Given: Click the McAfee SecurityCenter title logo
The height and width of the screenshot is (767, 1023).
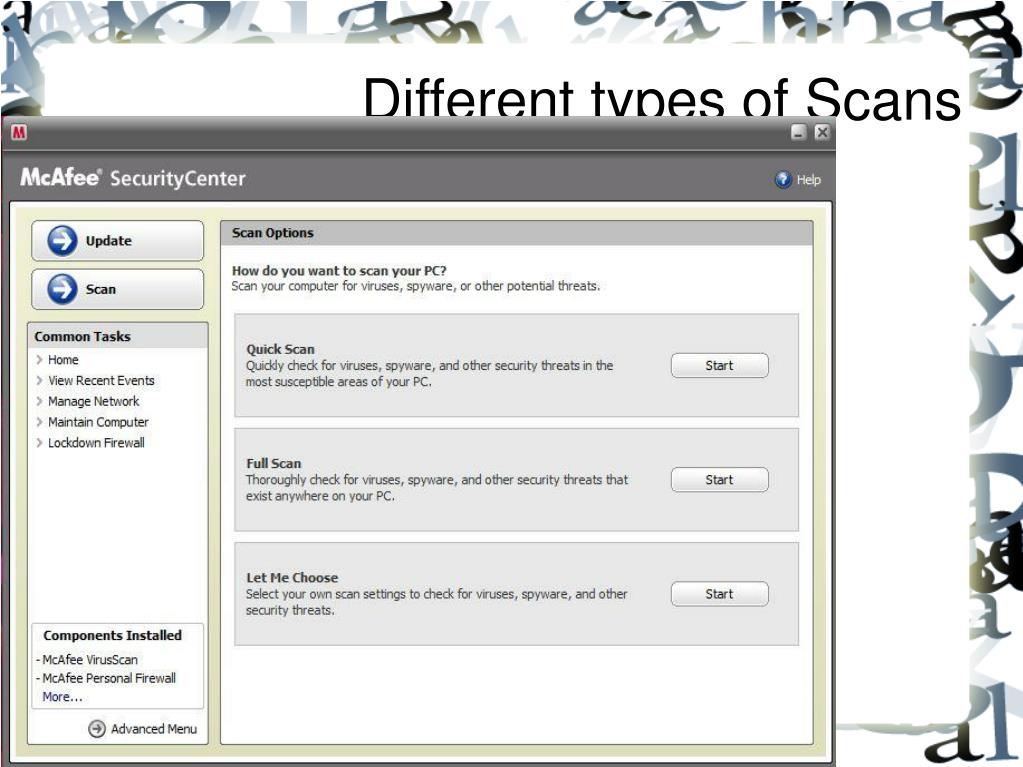Looking at the screenshot, I should tap(133, 177).
